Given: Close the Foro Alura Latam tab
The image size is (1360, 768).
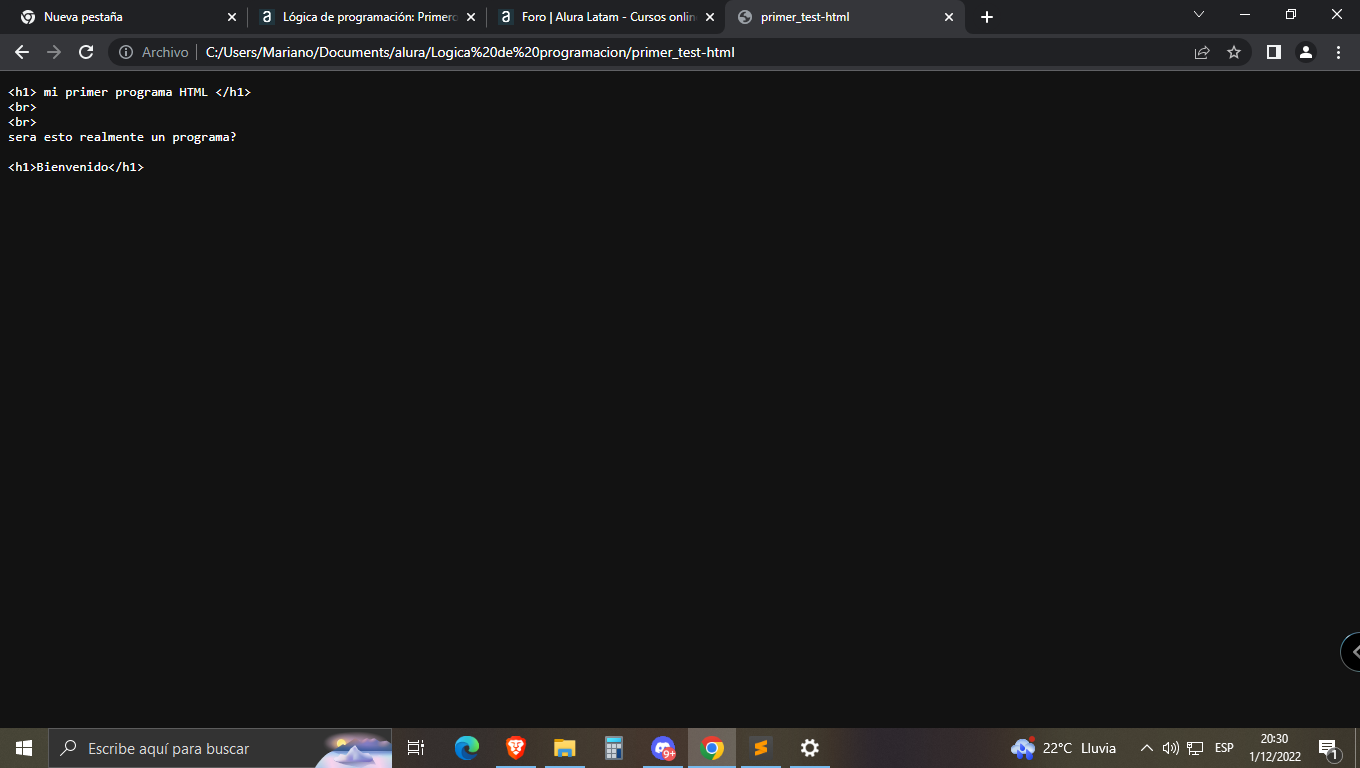Looking at the screenshot, I should pyautogui.click(x=710, y=17).
